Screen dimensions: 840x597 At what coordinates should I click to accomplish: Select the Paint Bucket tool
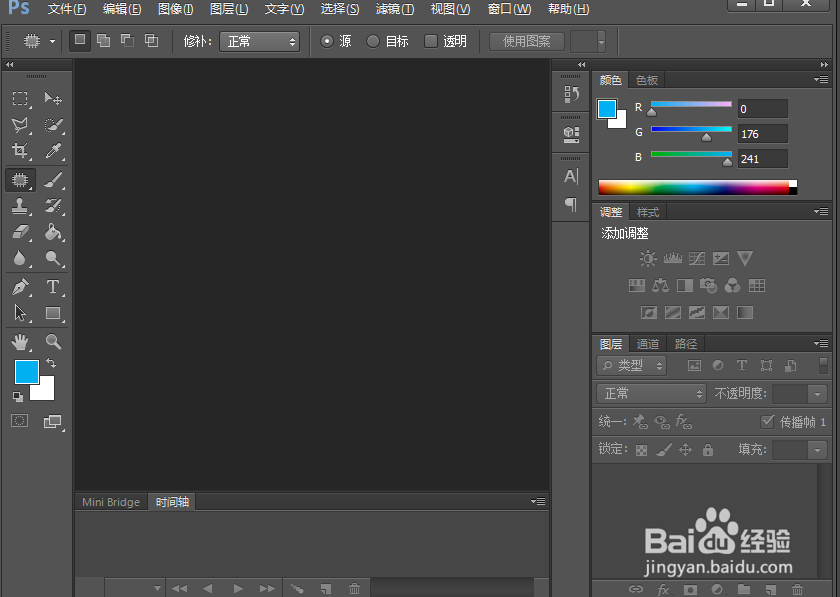(52, 232)
